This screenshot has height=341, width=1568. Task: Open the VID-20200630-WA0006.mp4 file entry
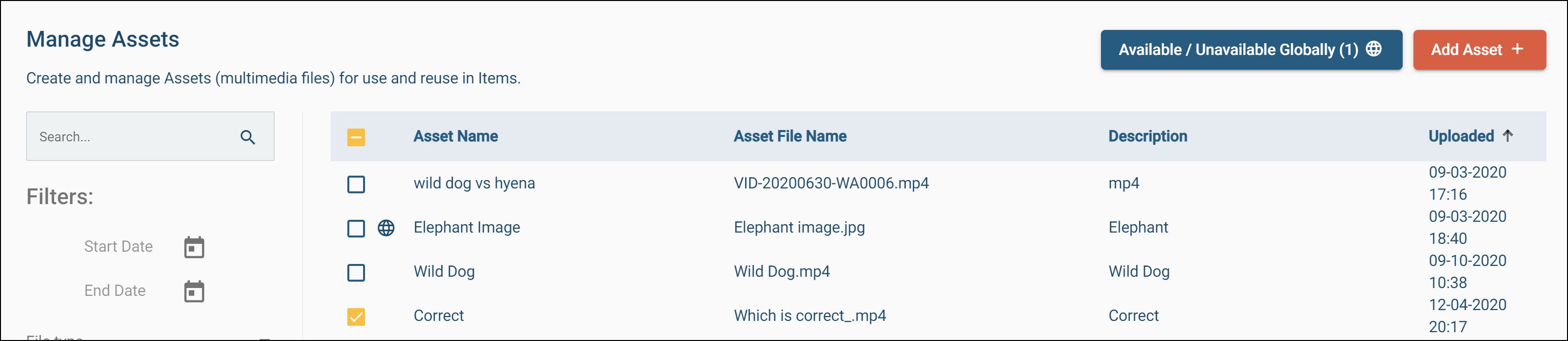click(x=831, y=184)
